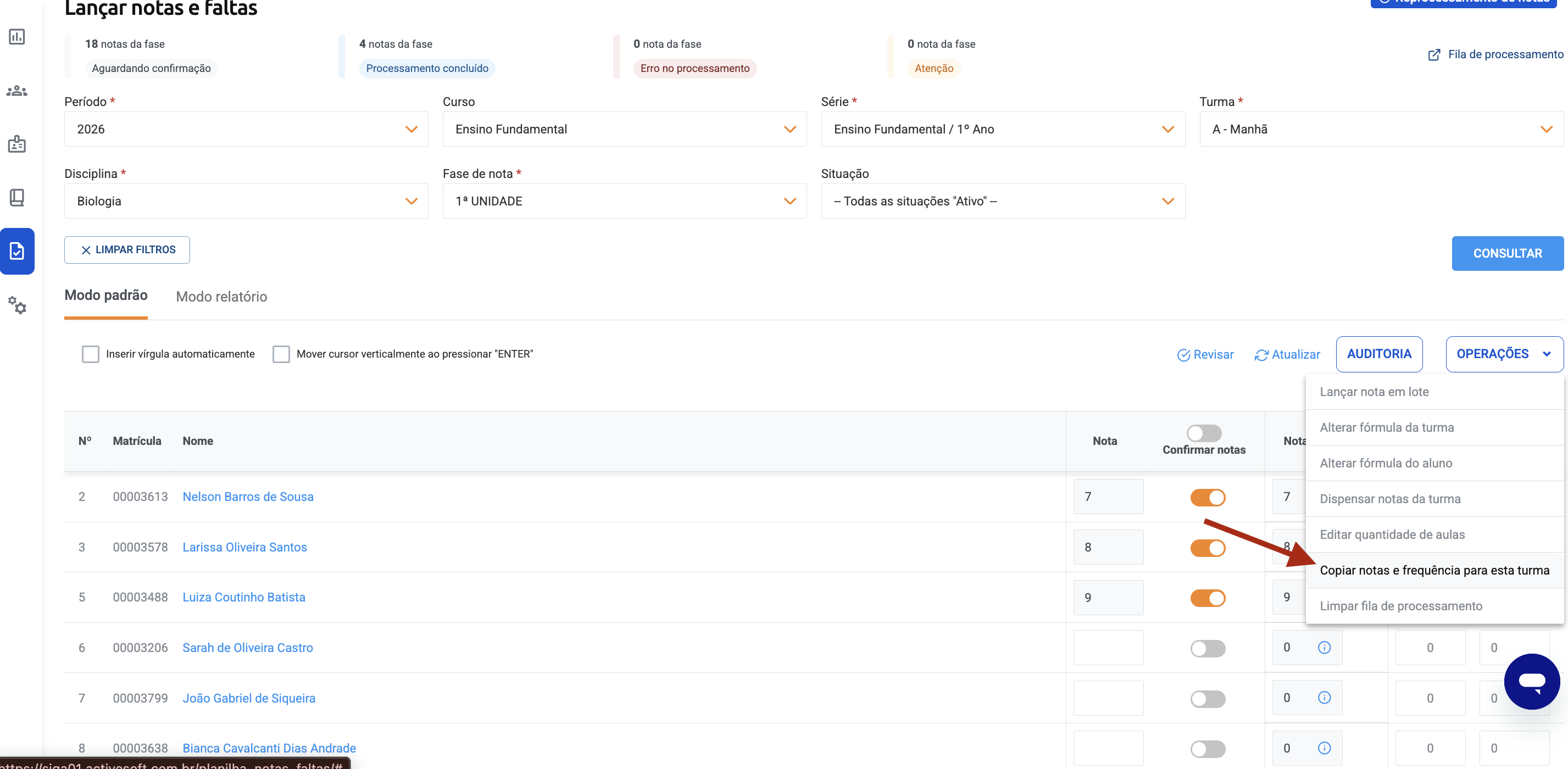This screenshot has width=1568, height=769.
Task: Click the LIMPAR FILTROS button
Action: (x=126, y=250)
